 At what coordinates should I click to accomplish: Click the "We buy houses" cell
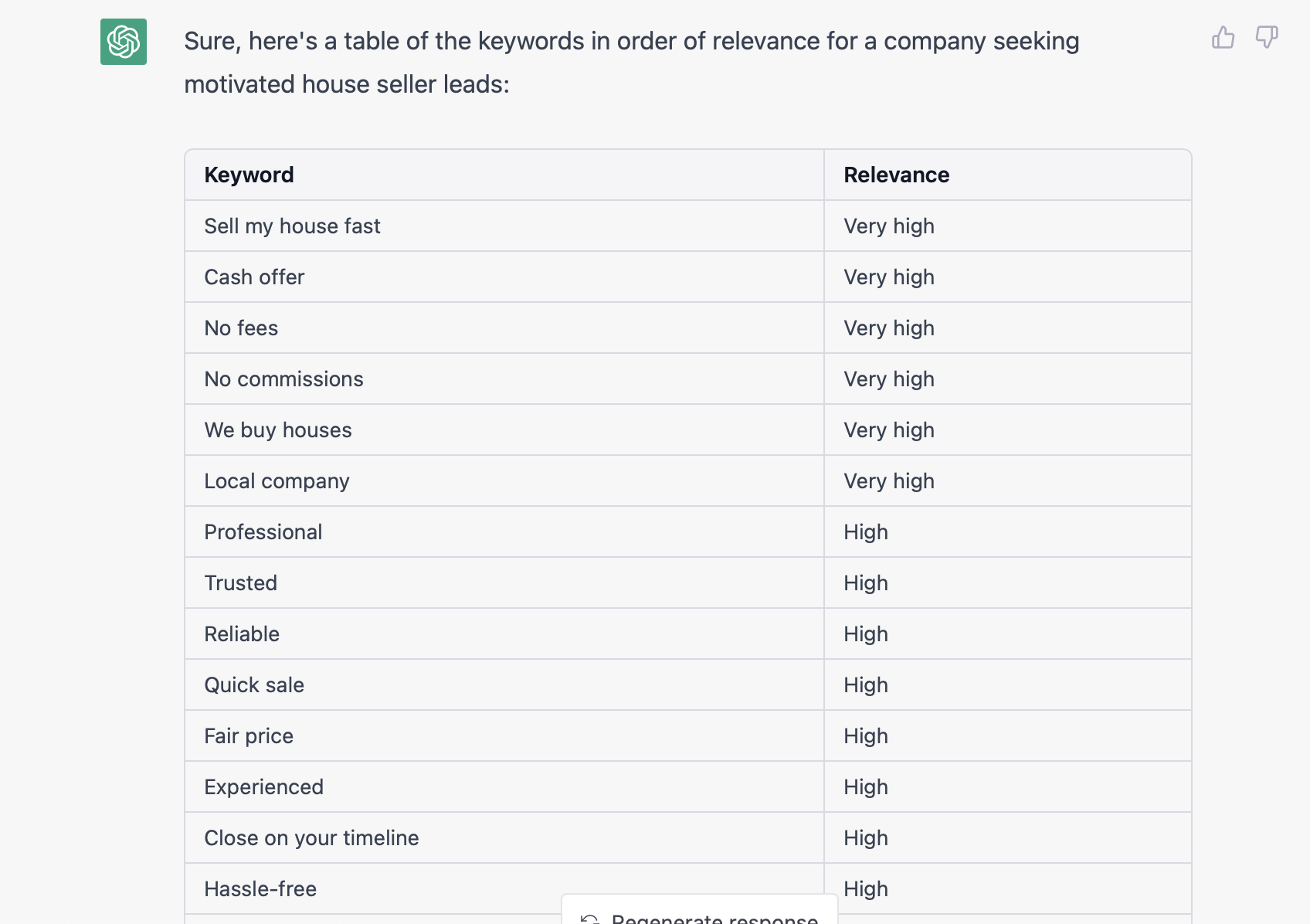[278, 430]
